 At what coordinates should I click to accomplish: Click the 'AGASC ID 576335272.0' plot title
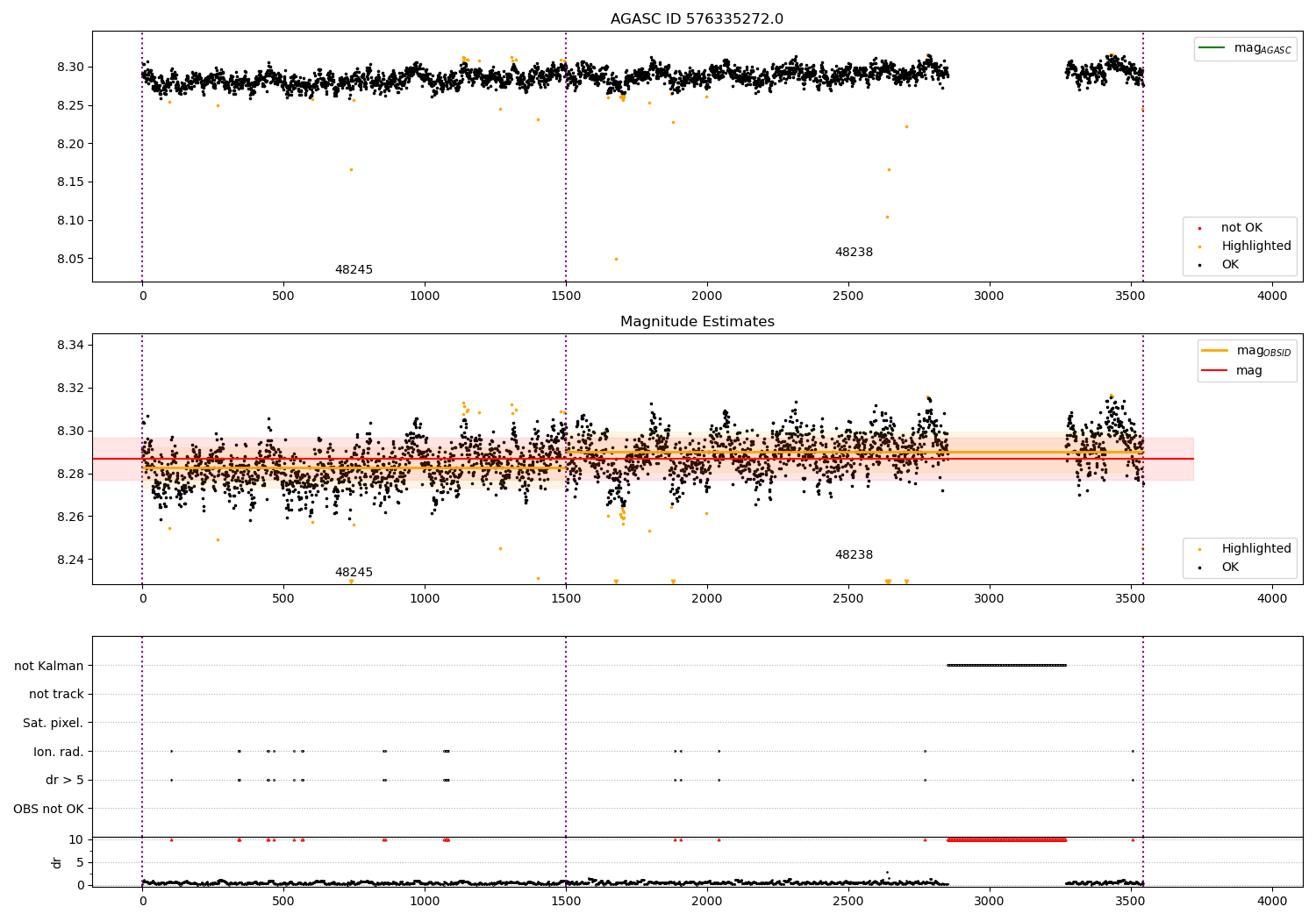697,19
